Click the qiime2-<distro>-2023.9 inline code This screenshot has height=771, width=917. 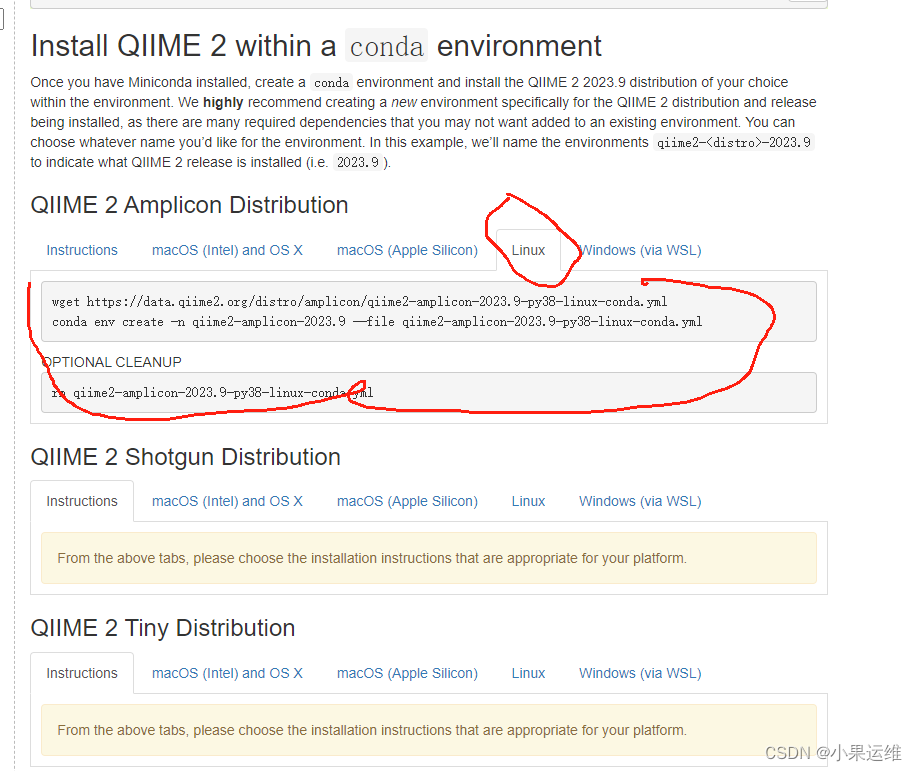coord(733,142)
